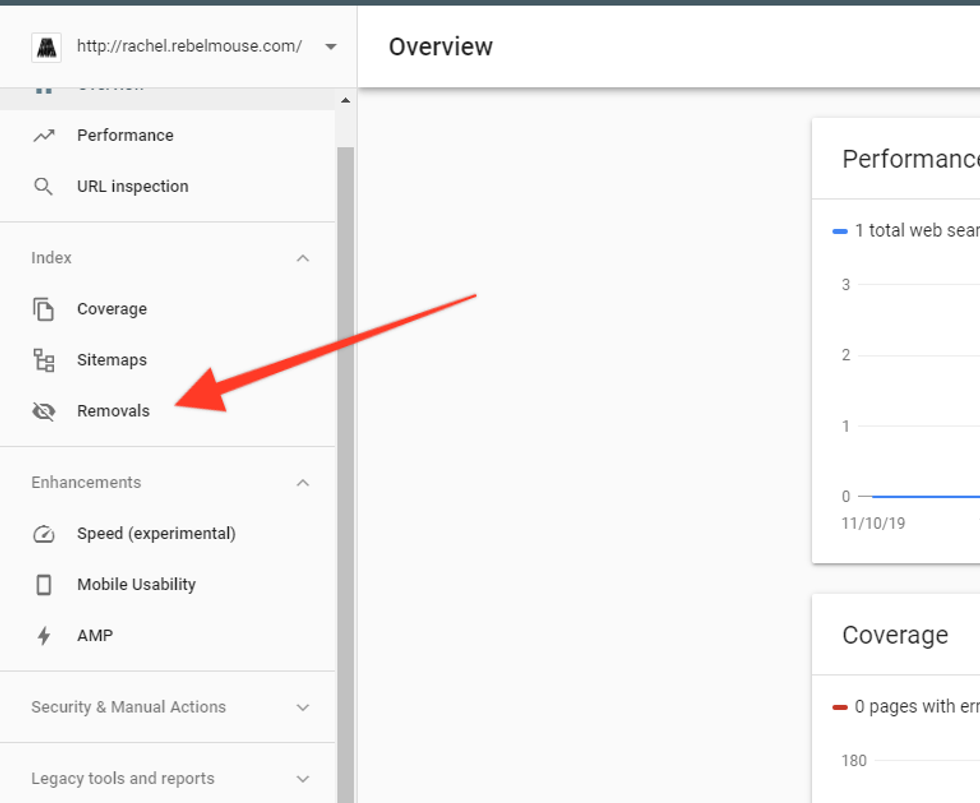Click the Mobile Usability phone icon
The image size is (980, 803).
point(43,585)
